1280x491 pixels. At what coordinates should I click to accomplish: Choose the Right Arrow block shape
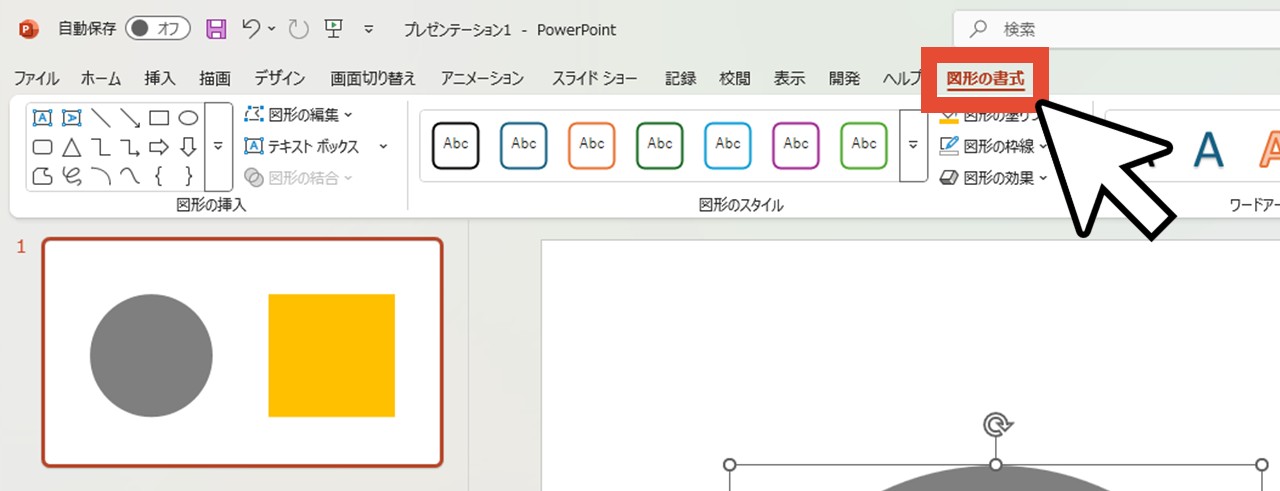click(159, 148)
